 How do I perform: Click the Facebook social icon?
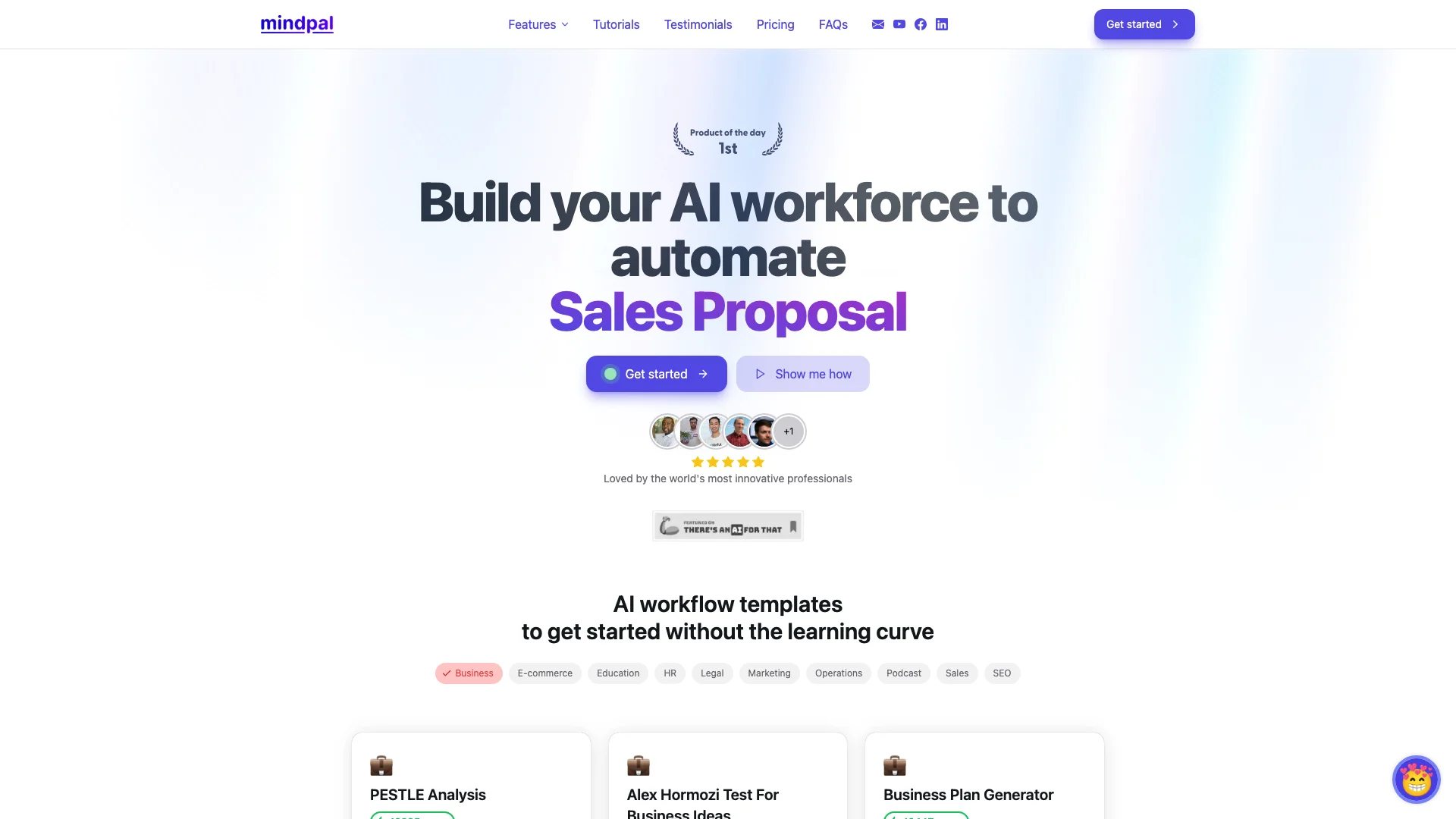click(x=920, y=24)
